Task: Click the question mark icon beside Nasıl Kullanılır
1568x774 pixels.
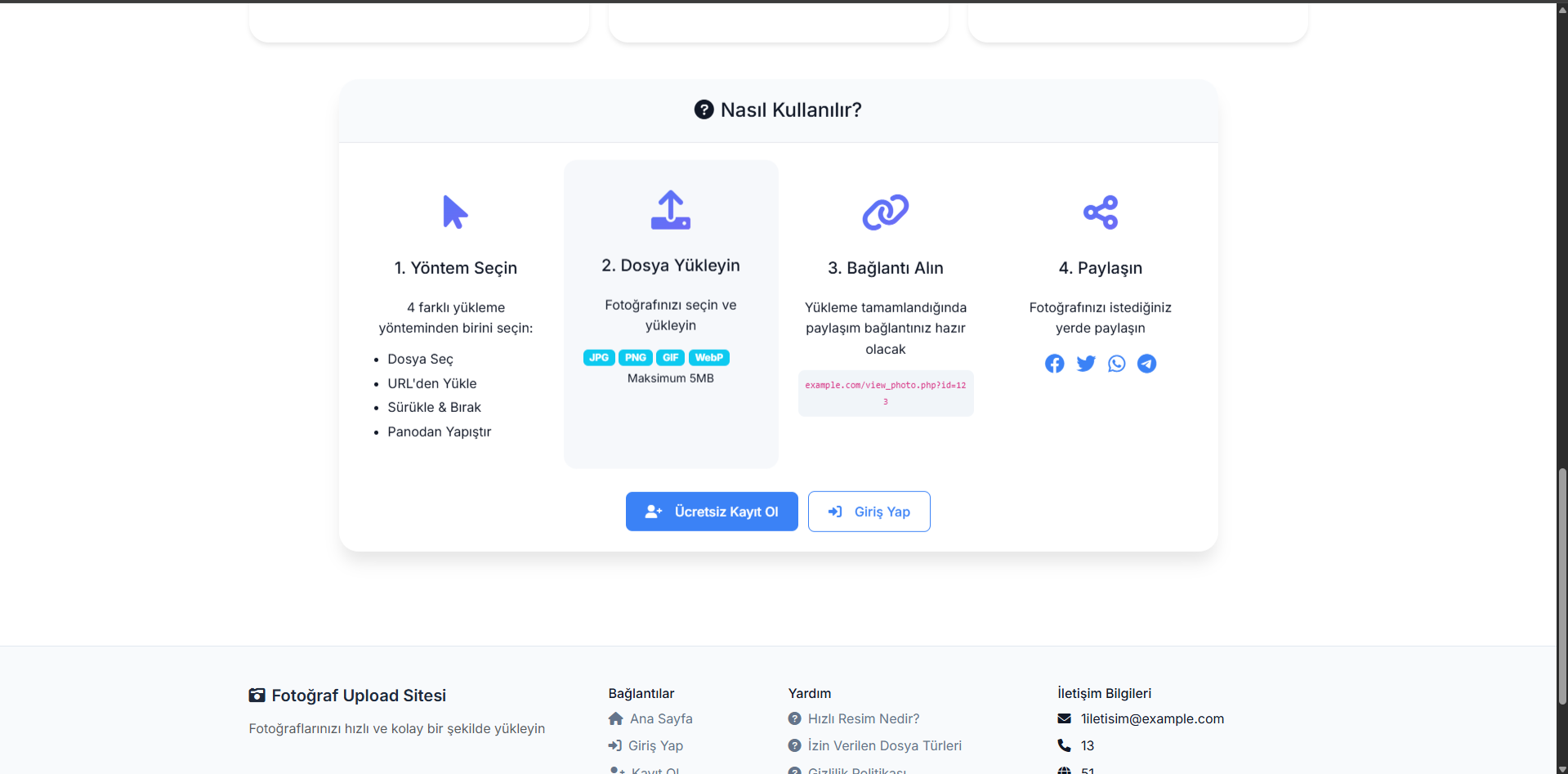Action: (704, 110)
